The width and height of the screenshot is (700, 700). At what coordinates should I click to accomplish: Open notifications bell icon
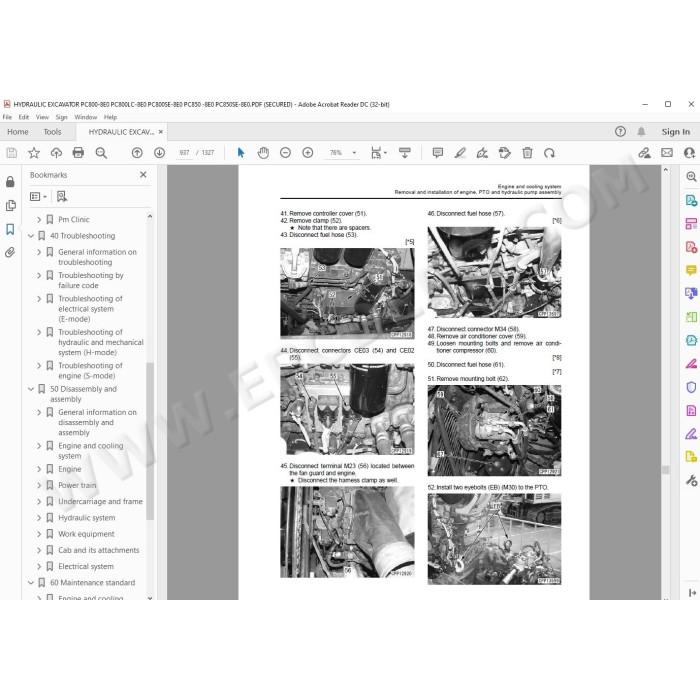point(641,131)
